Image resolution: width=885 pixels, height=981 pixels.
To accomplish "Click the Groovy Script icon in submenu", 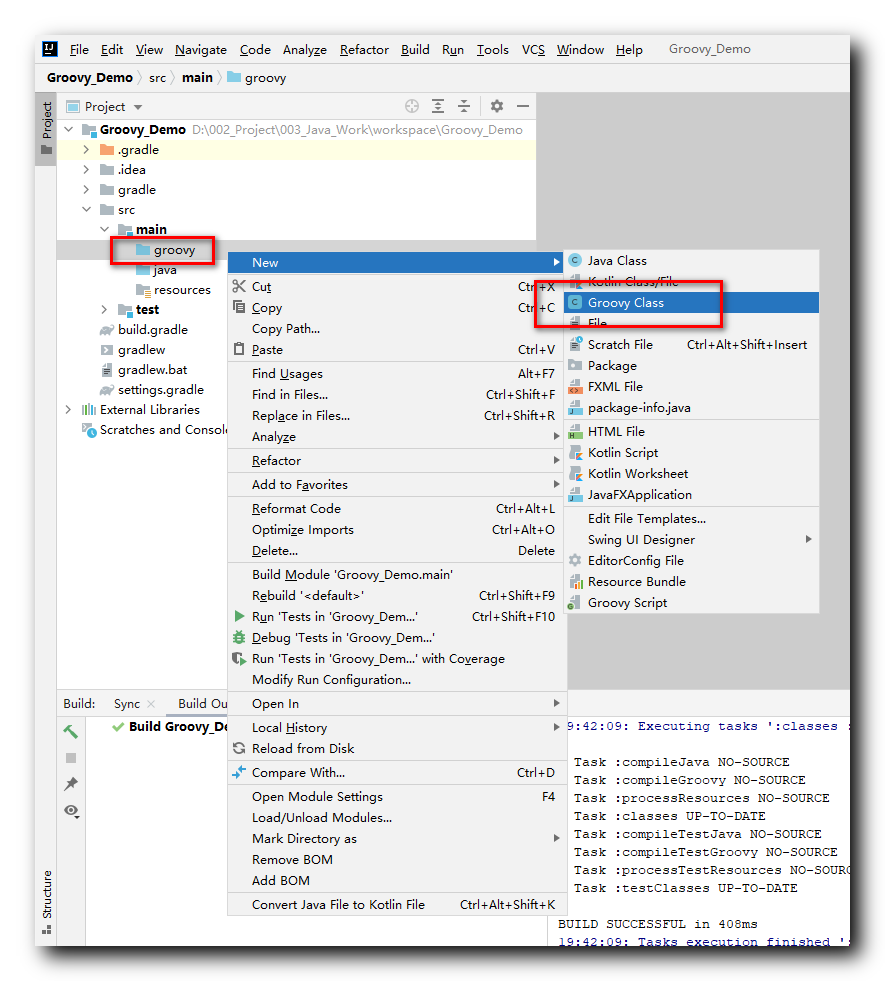I will pos(575,602).
